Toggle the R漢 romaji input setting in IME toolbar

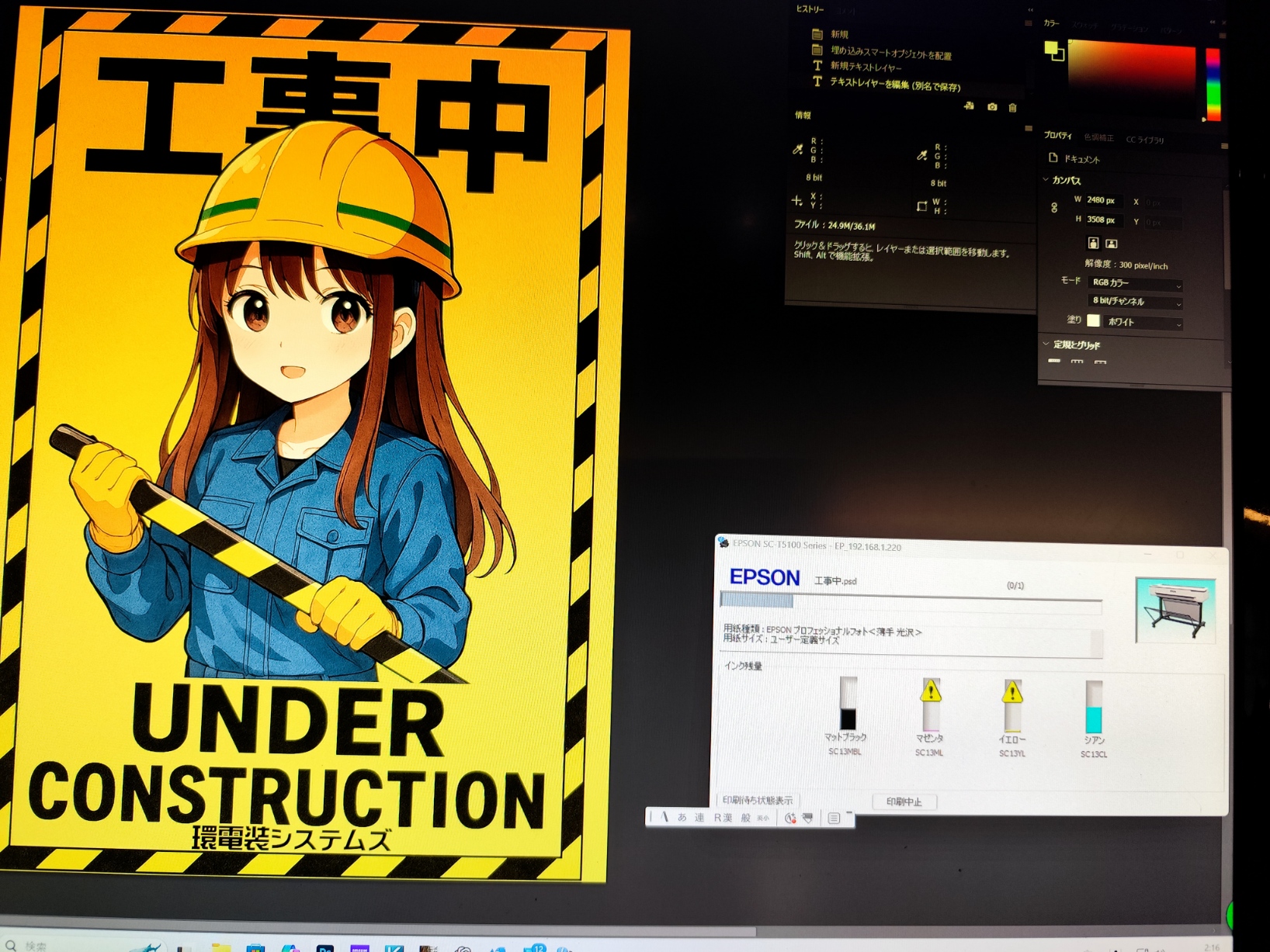pyautogui.click(x=723, y=818)
